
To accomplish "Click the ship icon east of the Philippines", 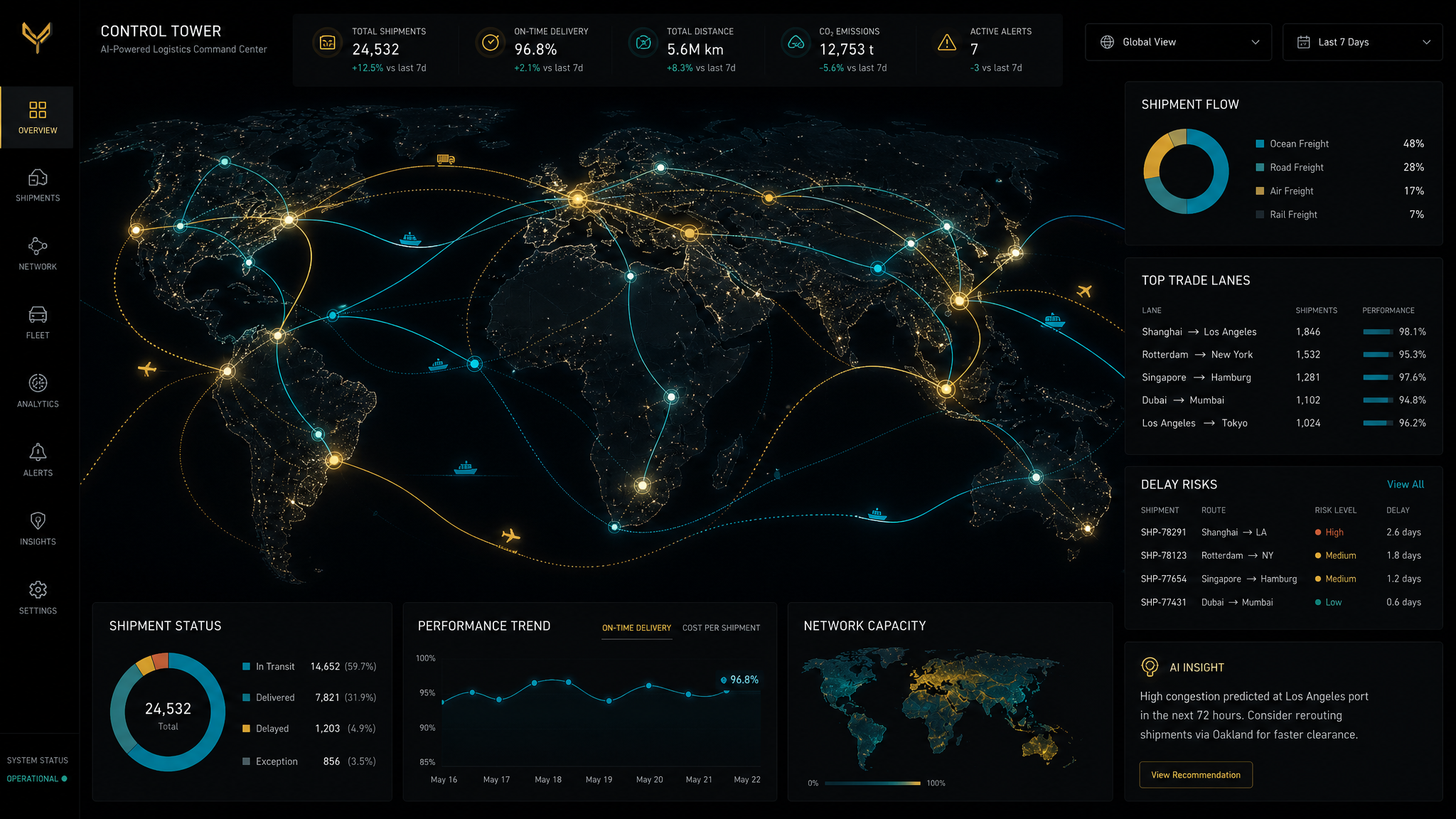I will coord(1054,321).
